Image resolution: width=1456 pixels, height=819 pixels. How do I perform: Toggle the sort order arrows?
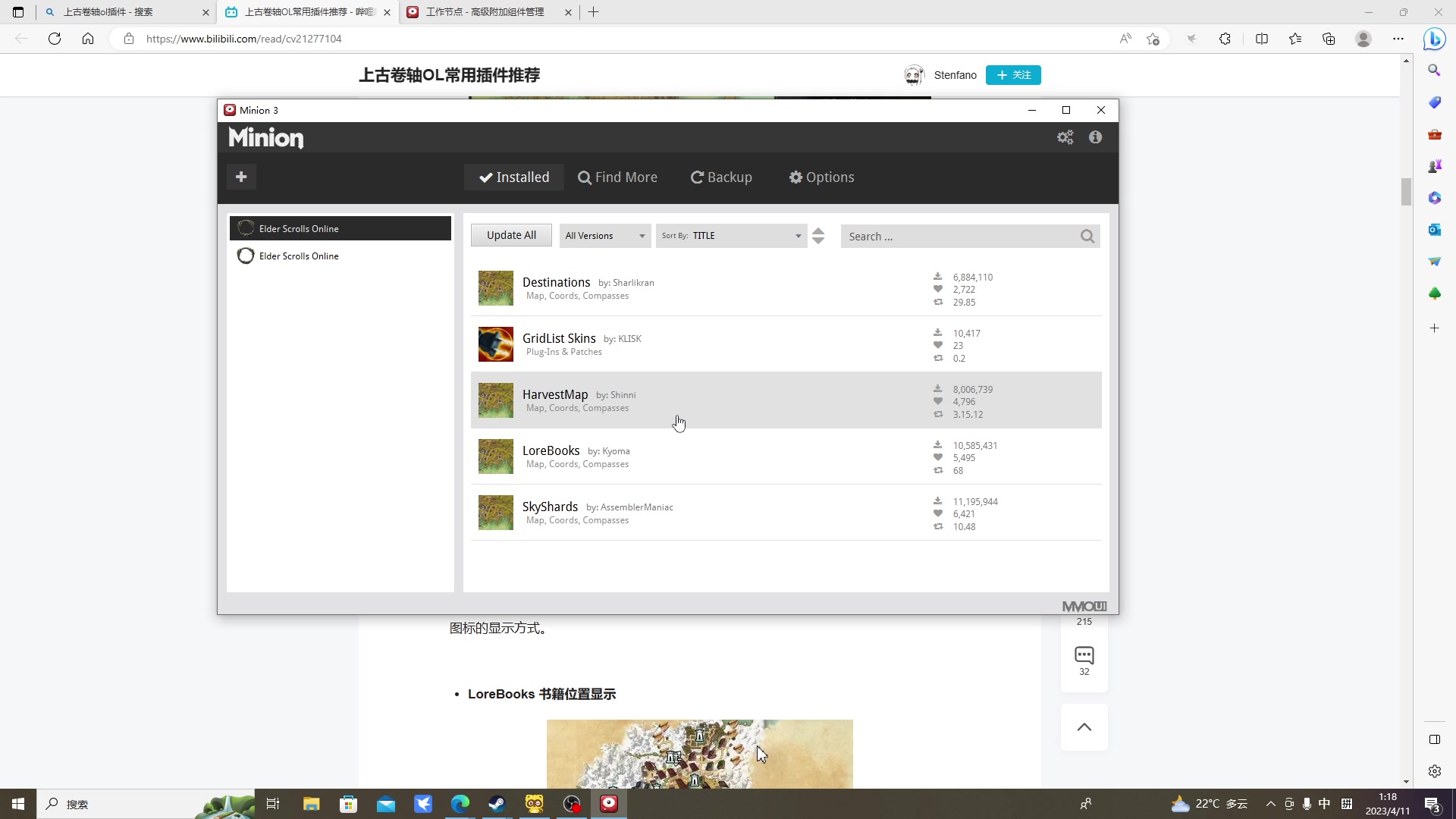pyautogui.click(x=817, y=236)
